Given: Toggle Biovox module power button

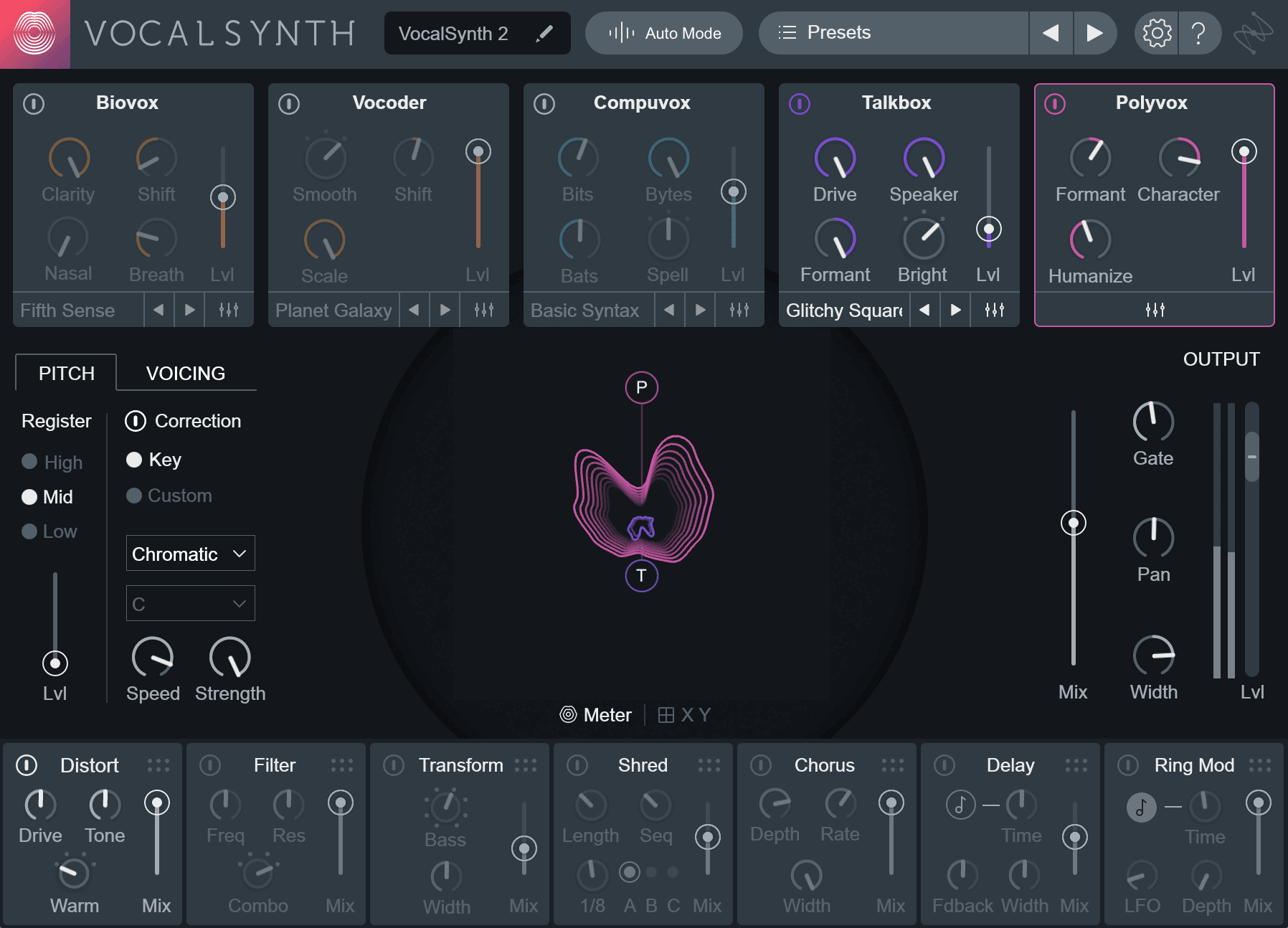Looking at the screenshot, I should click(34, 104).
